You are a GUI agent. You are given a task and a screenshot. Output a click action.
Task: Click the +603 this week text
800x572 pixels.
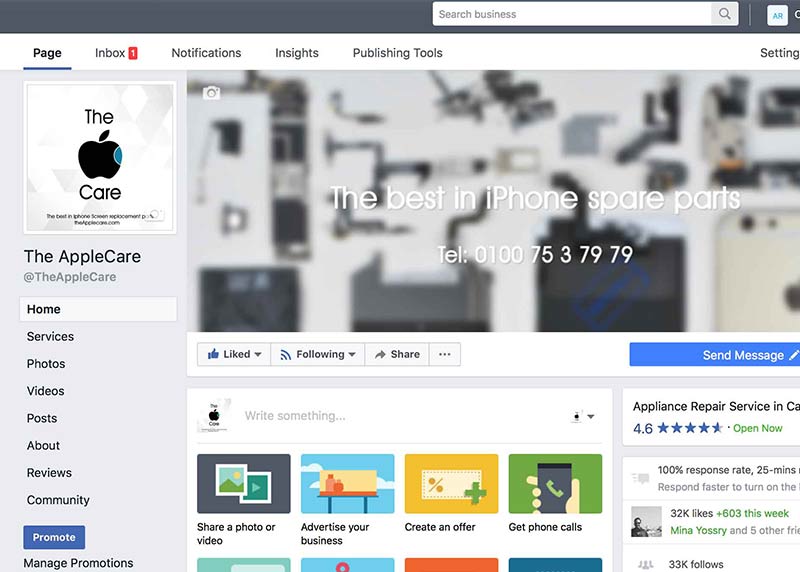coord(753,513)
